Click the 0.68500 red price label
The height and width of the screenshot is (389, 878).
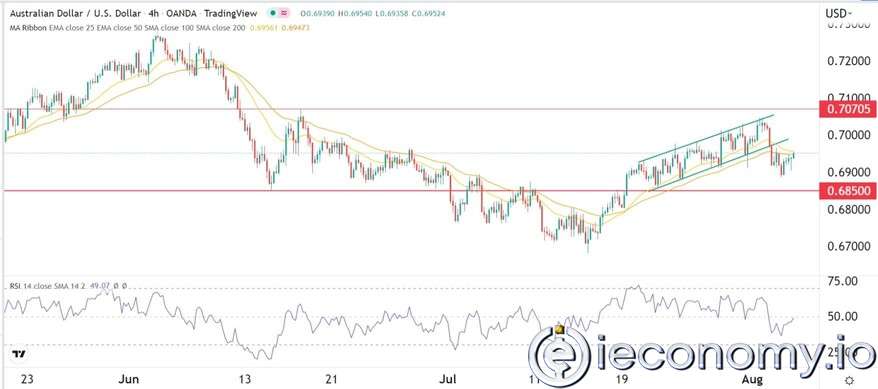click(847, 191)
